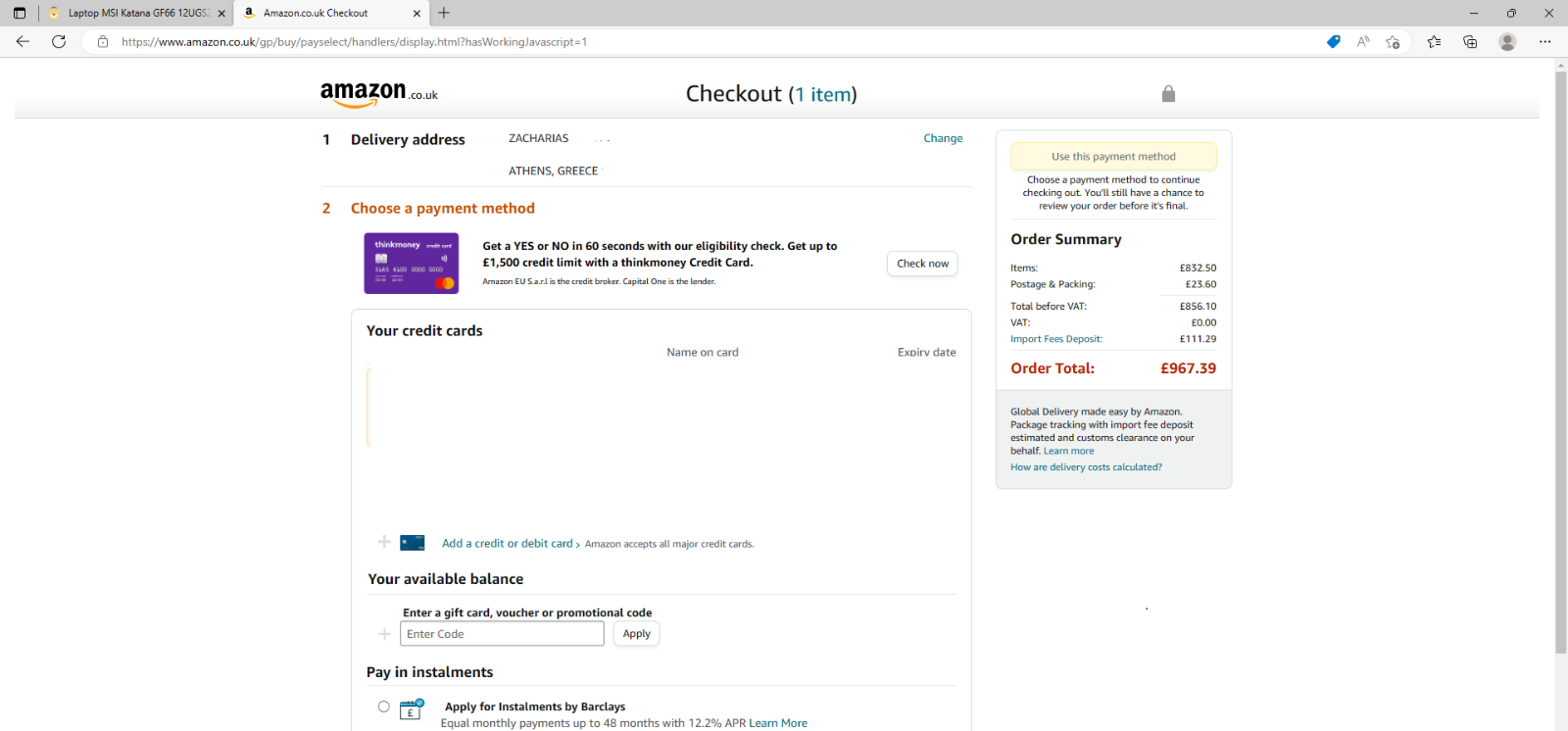1568x731 pixels.
Task: Click the Order Total £967.39 amount
Action: 1188,368
